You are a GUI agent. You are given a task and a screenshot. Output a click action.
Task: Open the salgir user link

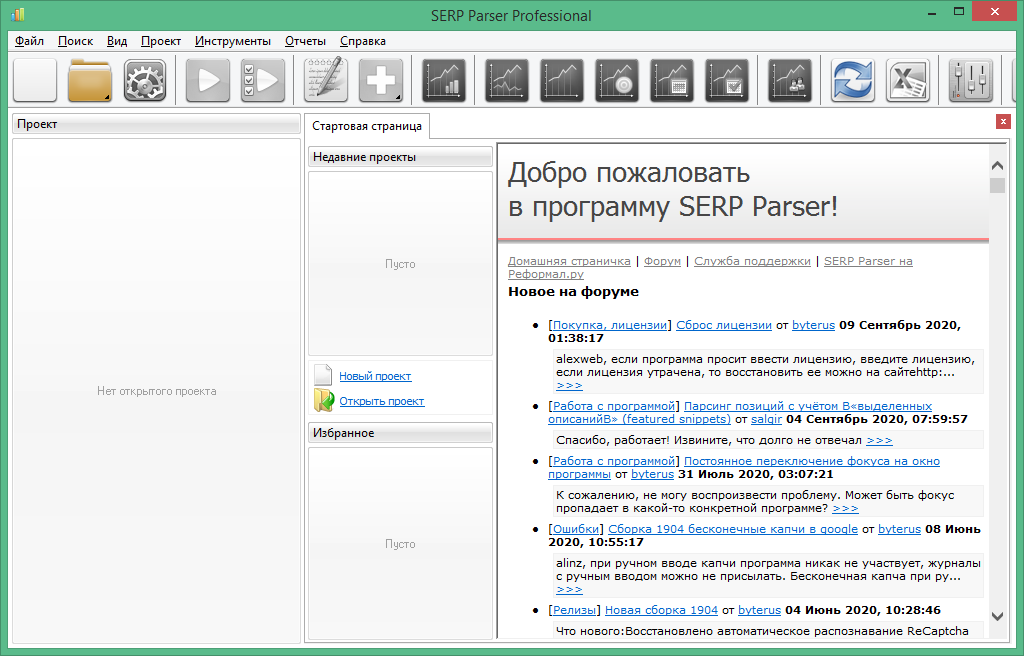pos(766,419)
